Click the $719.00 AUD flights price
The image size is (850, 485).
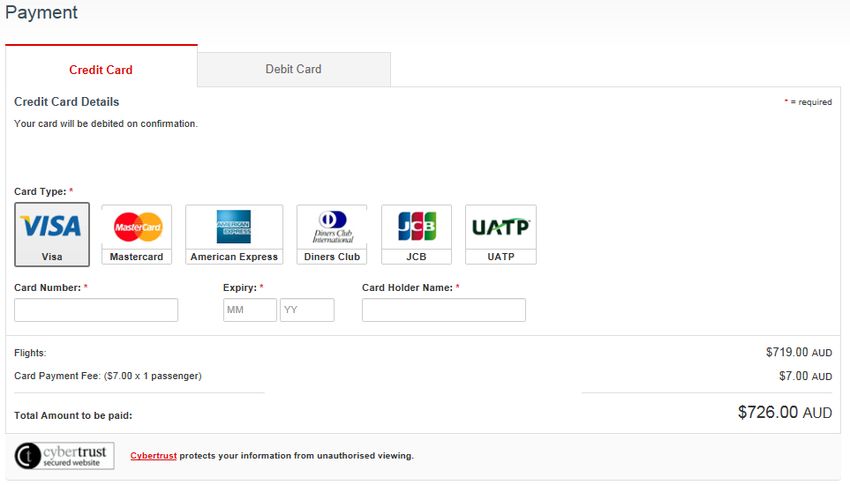coord(799,352)
